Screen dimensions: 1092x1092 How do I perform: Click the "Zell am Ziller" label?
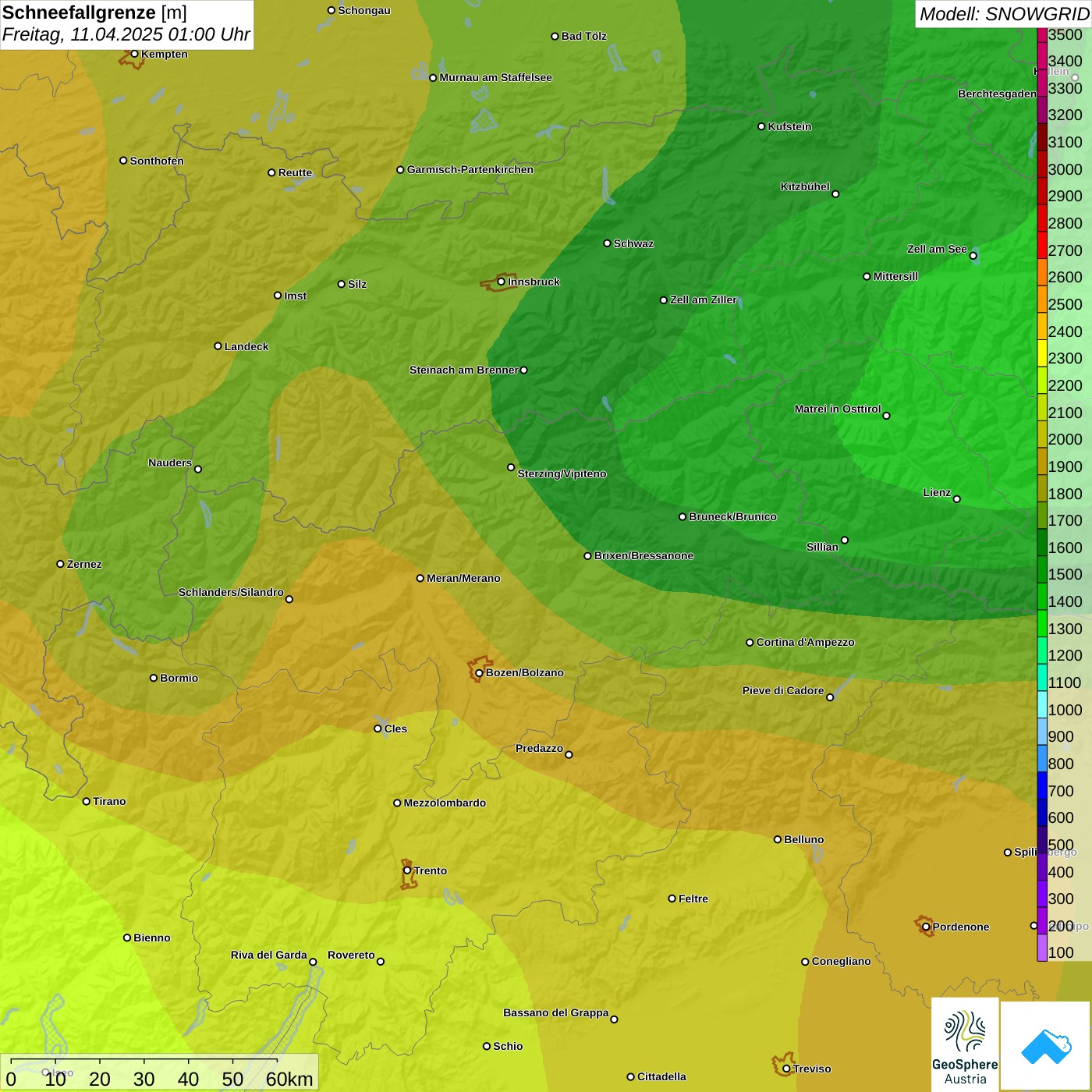tap(704, 300)
